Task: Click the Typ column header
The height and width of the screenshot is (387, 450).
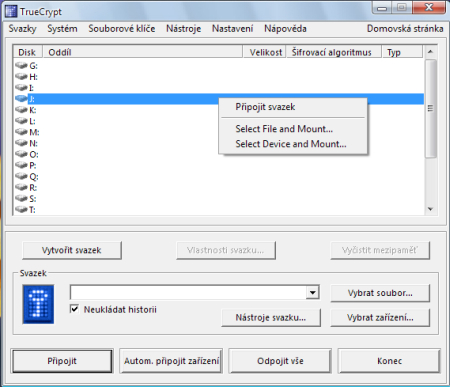Action: 402,52
